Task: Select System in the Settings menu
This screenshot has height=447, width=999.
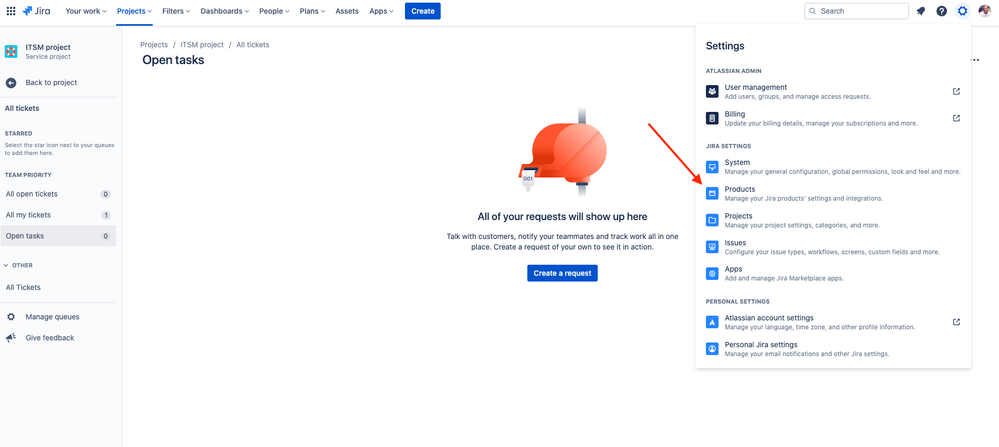Action: coord(833,167)
